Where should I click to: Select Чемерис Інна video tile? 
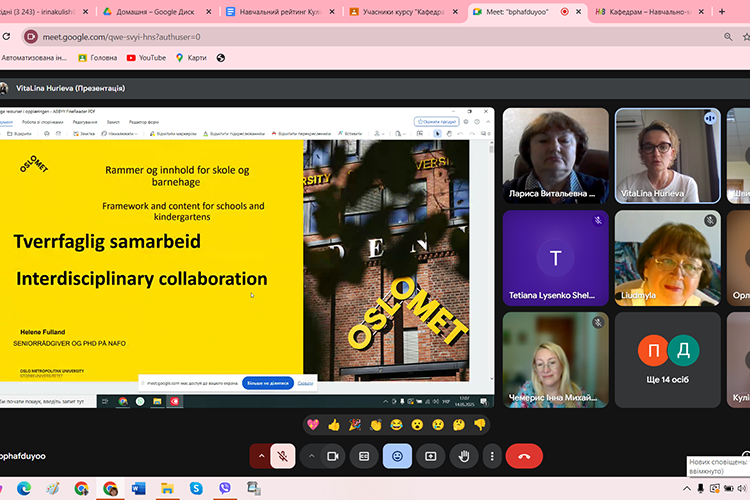555,360
